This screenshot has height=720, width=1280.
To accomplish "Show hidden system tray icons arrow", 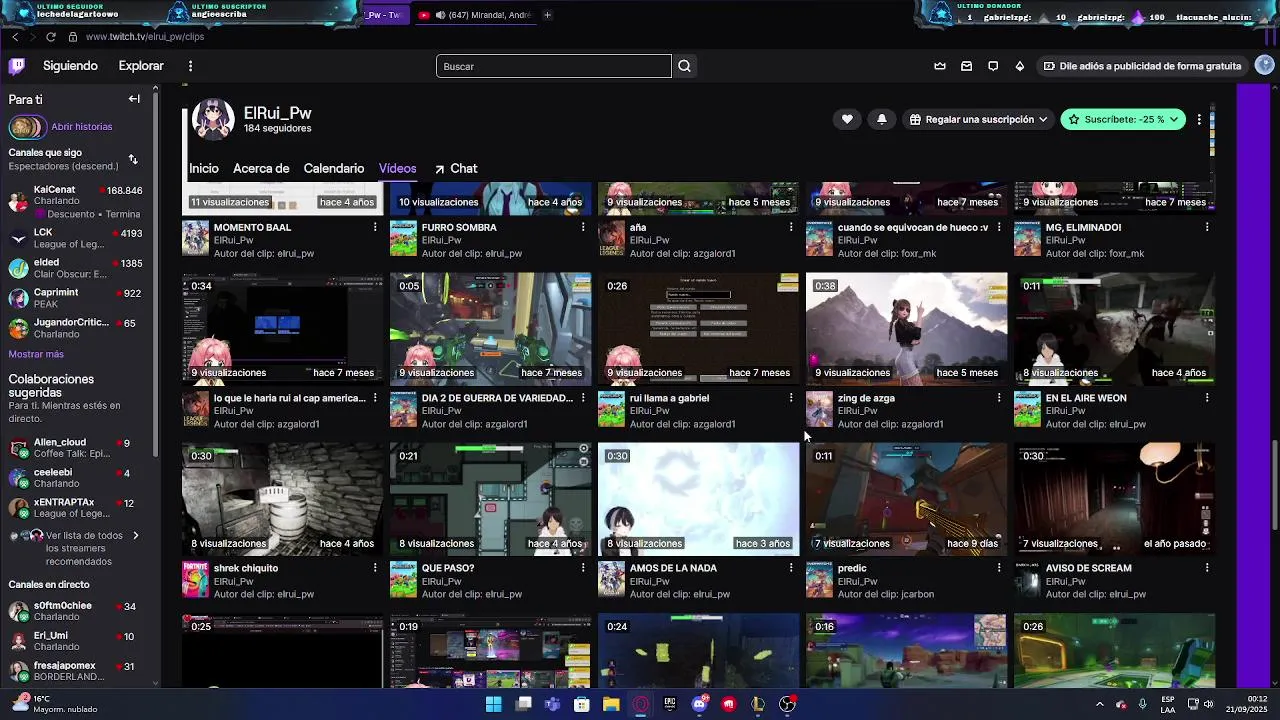I will click(1099, 704).
